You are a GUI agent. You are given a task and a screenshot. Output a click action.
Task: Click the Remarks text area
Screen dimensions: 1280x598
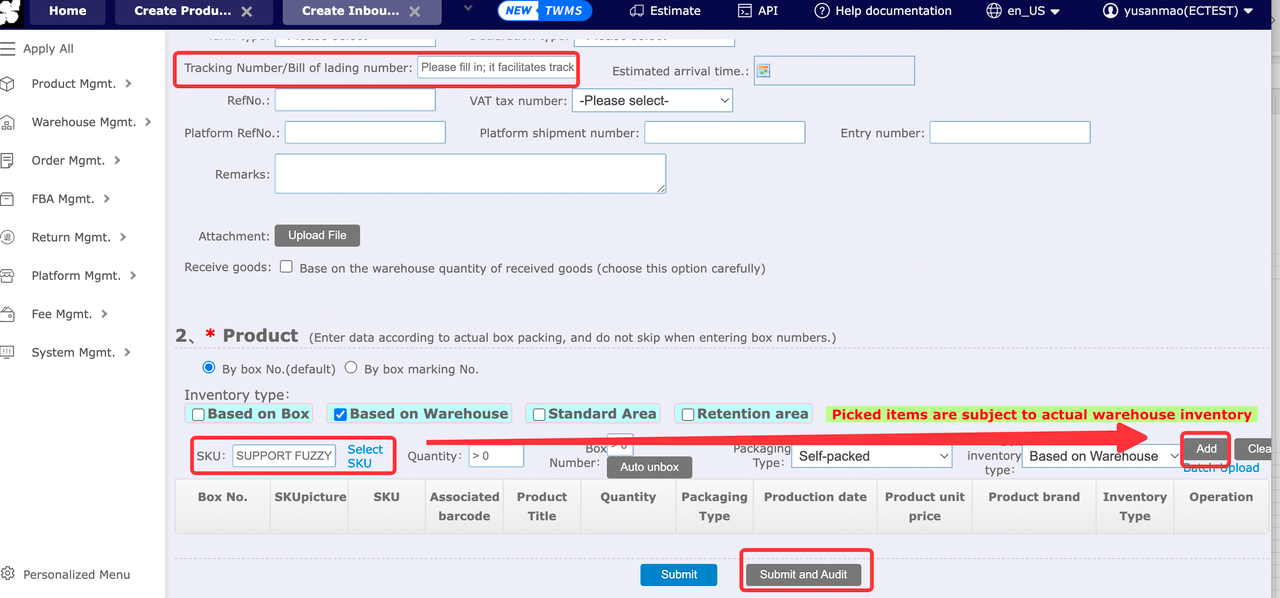[470, 173]
